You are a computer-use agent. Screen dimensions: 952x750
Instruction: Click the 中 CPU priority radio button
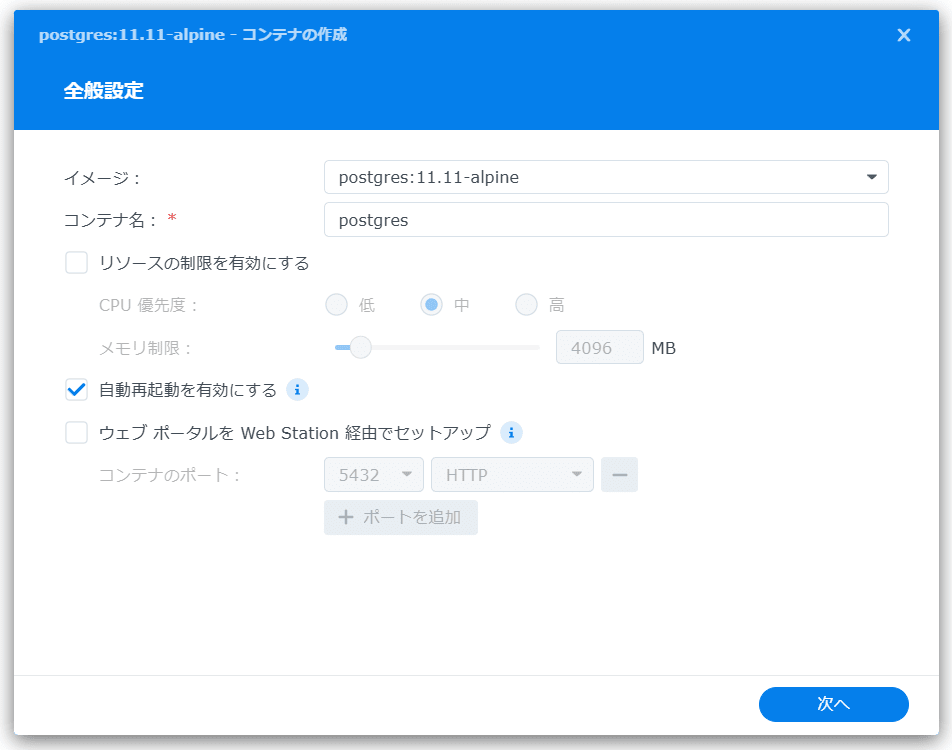click(431, 304)
